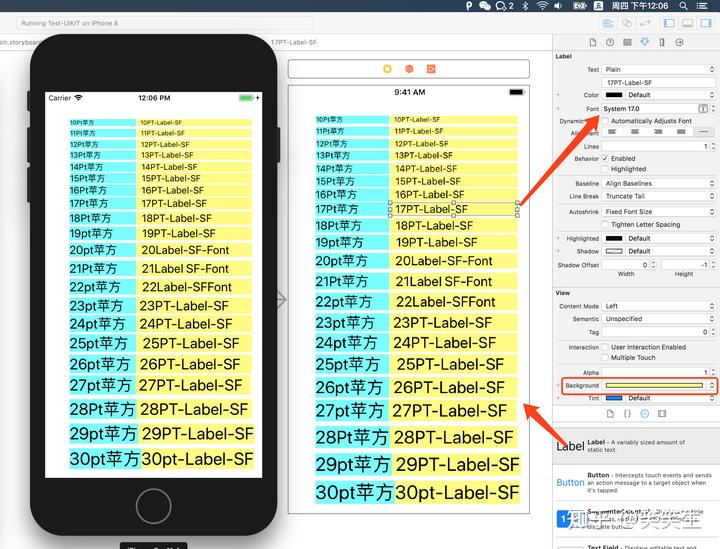
Task: Enable Tighten Letter Spacing
Action: [605, 224]
